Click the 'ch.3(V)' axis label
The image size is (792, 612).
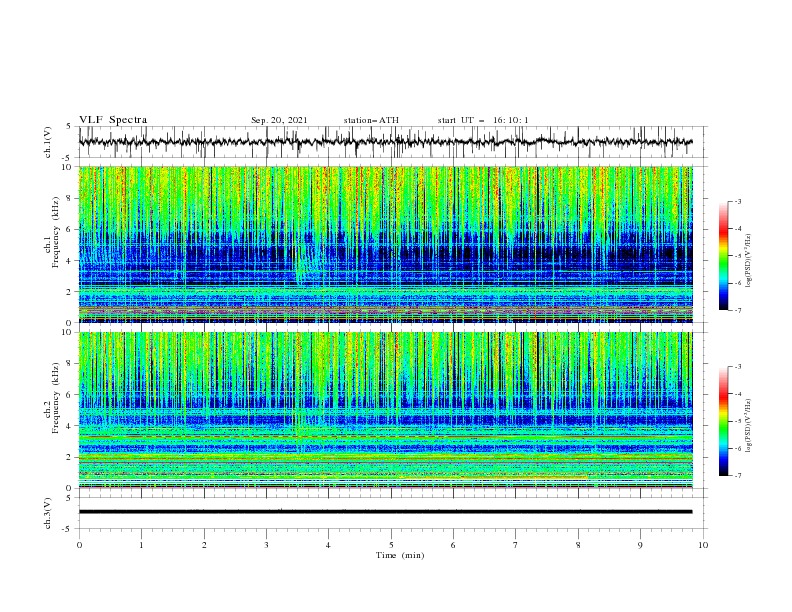[x=48, y=513]
